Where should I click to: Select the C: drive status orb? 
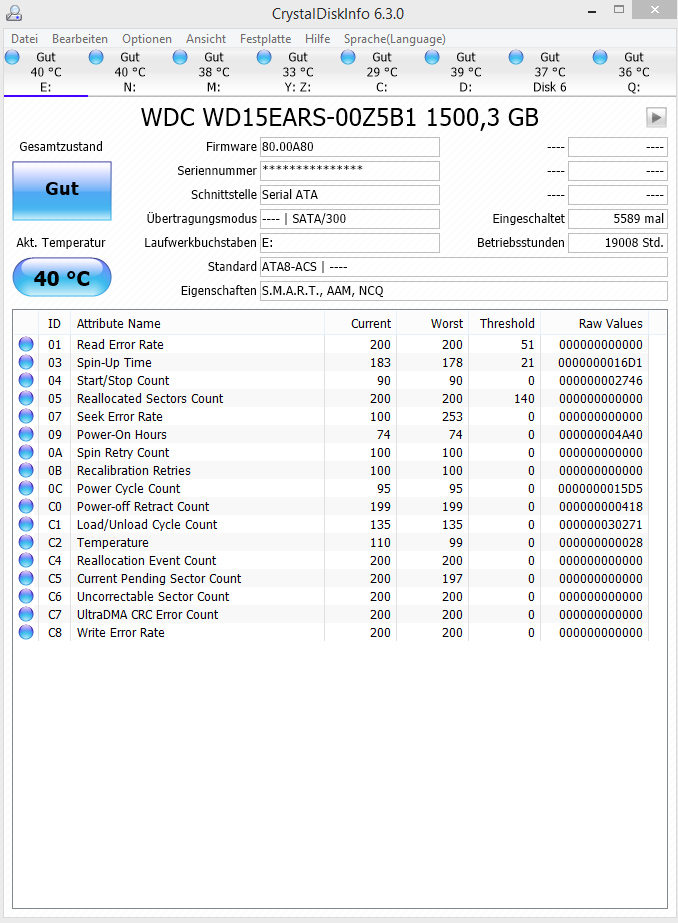tap(348, 57)
